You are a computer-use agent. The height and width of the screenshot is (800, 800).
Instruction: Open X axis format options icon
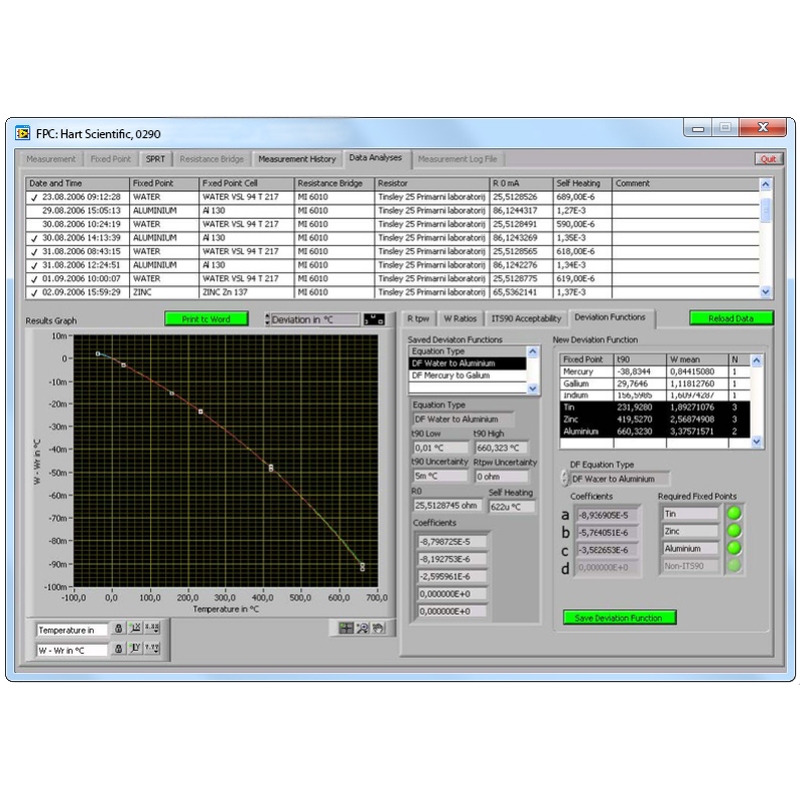(152, 629)
